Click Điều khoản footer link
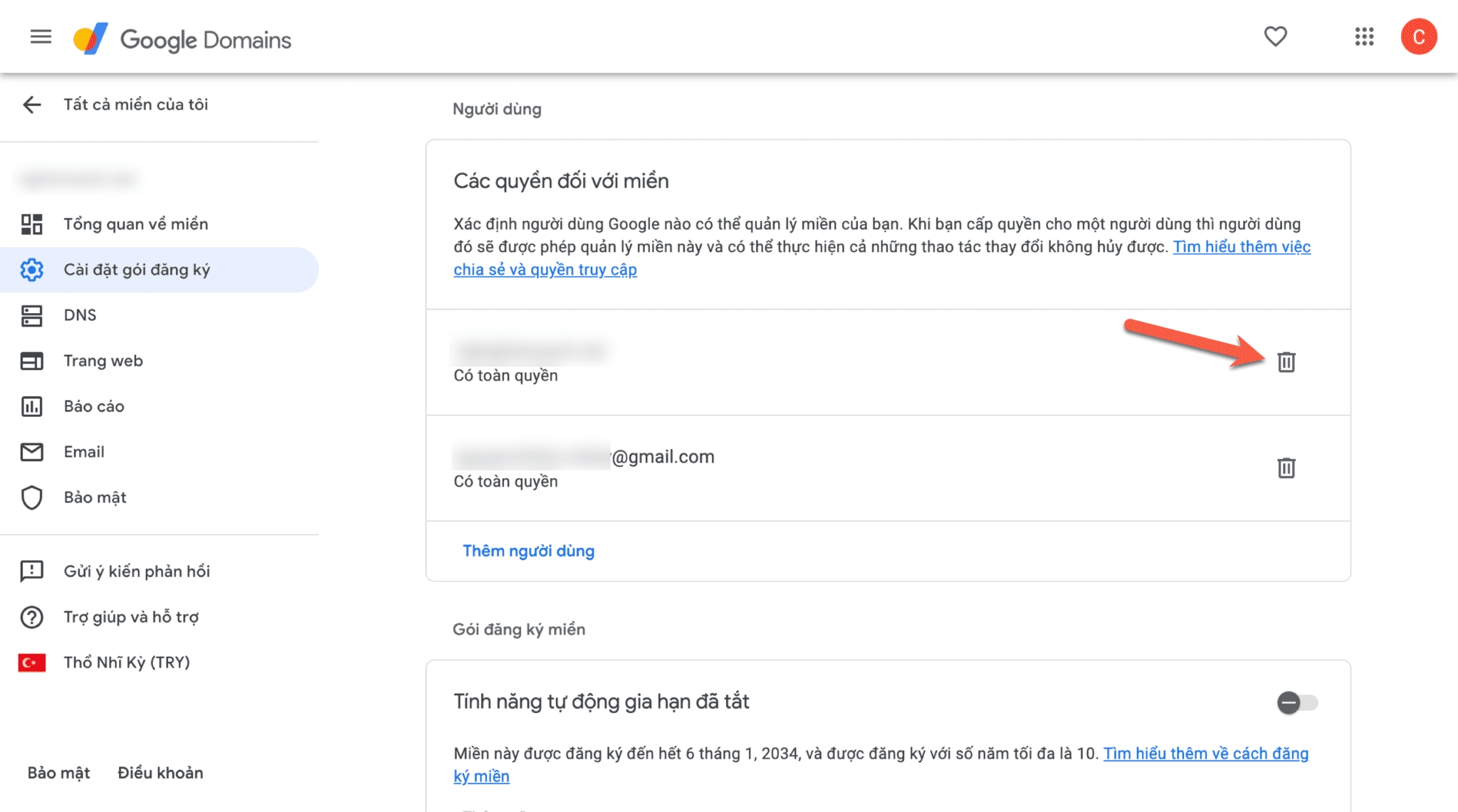This screenshot has width=1458, height=812. (160, 773)
